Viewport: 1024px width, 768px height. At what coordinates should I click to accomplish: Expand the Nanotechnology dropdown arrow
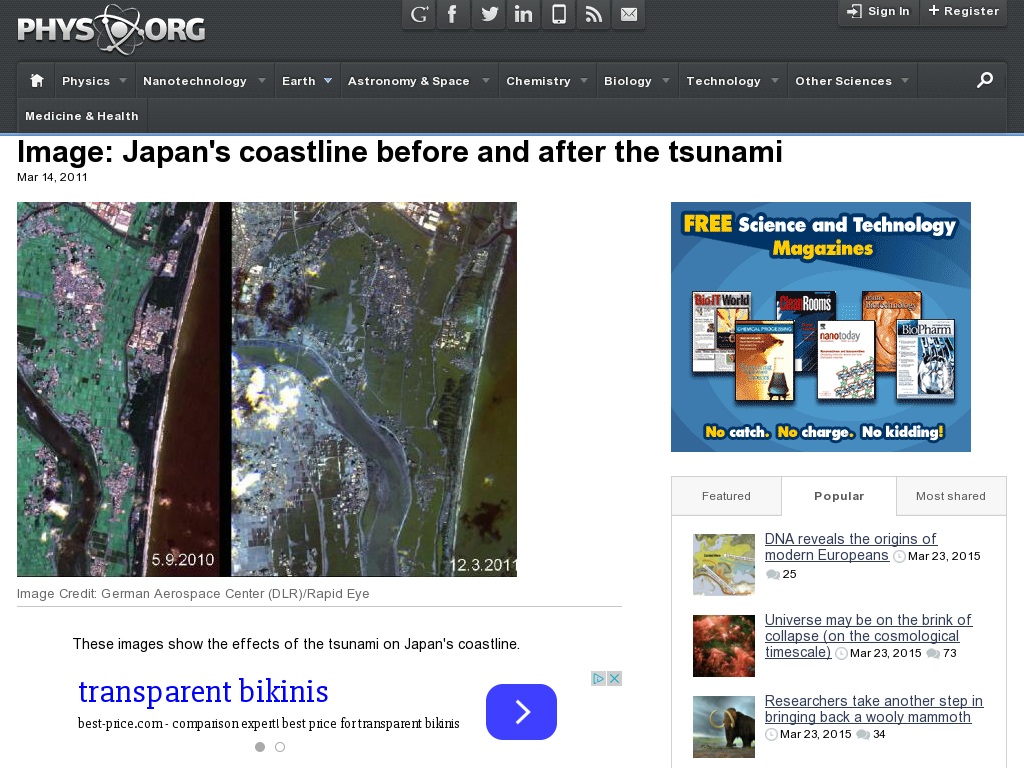click(x=262, y=80)
